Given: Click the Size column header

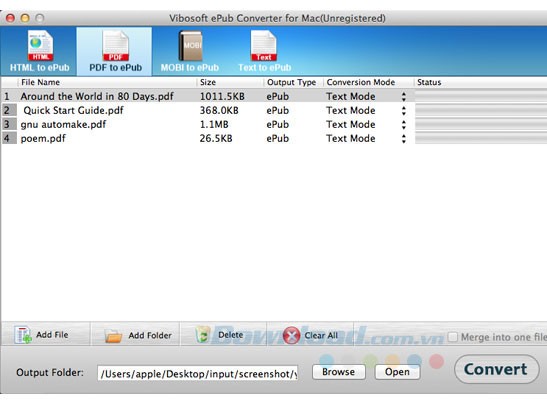Looking at the screenshot, I should coord(208,82).
